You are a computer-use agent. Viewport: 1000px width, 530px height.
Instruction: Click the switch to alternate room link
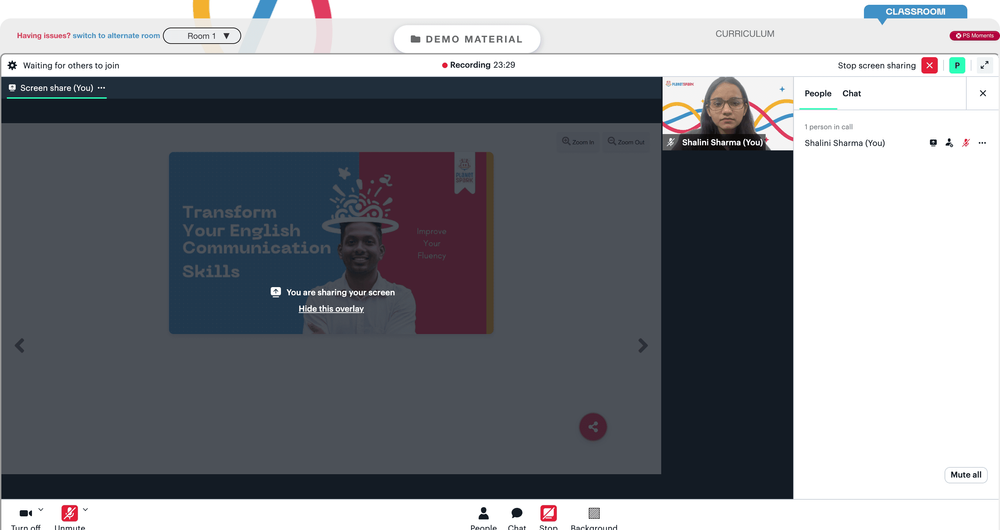(x=116, y=36)
